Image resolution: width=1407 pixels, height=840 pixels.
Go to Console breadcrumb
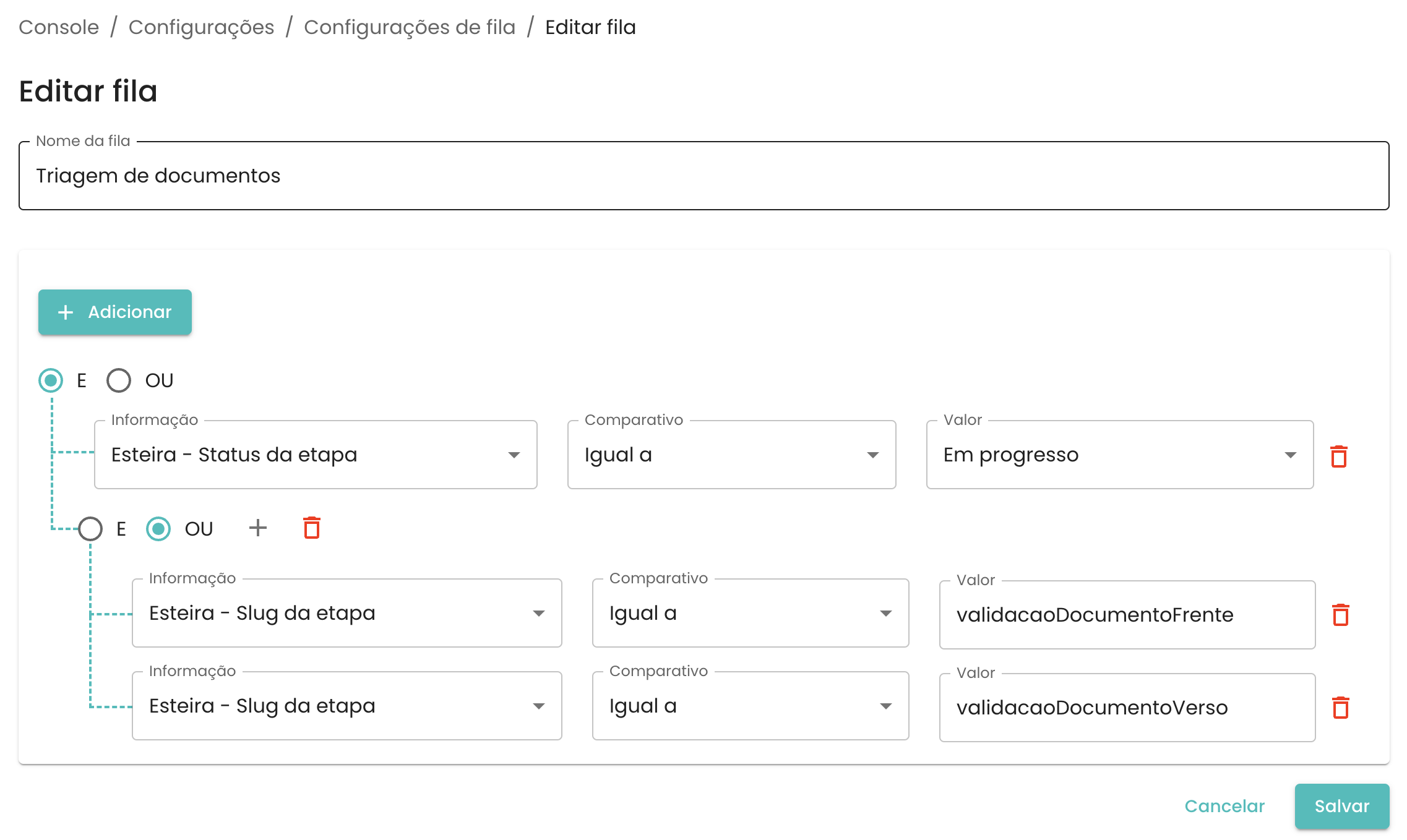point(59,27)
